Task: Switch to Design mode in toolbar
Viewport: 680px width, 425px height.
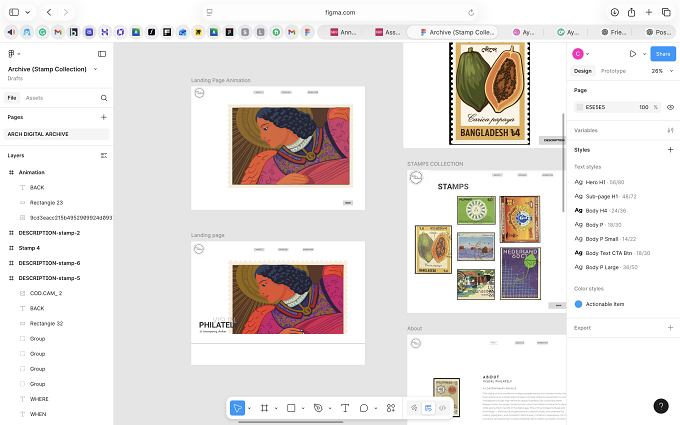Action: (428, 408)
